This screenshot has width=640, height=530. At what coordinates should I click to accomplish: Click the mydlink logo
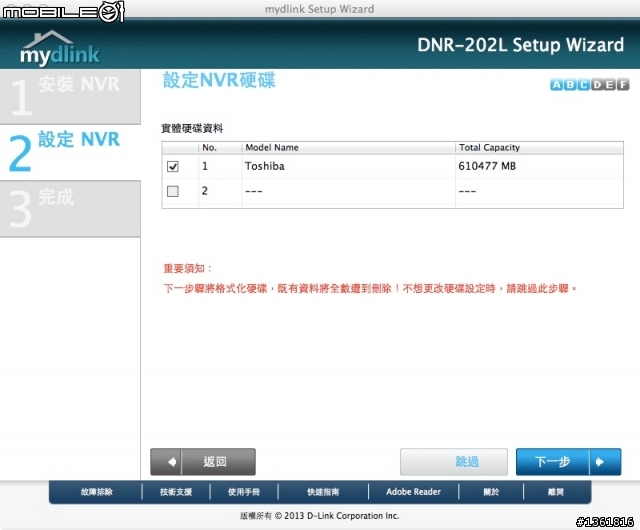click(60, 48)
